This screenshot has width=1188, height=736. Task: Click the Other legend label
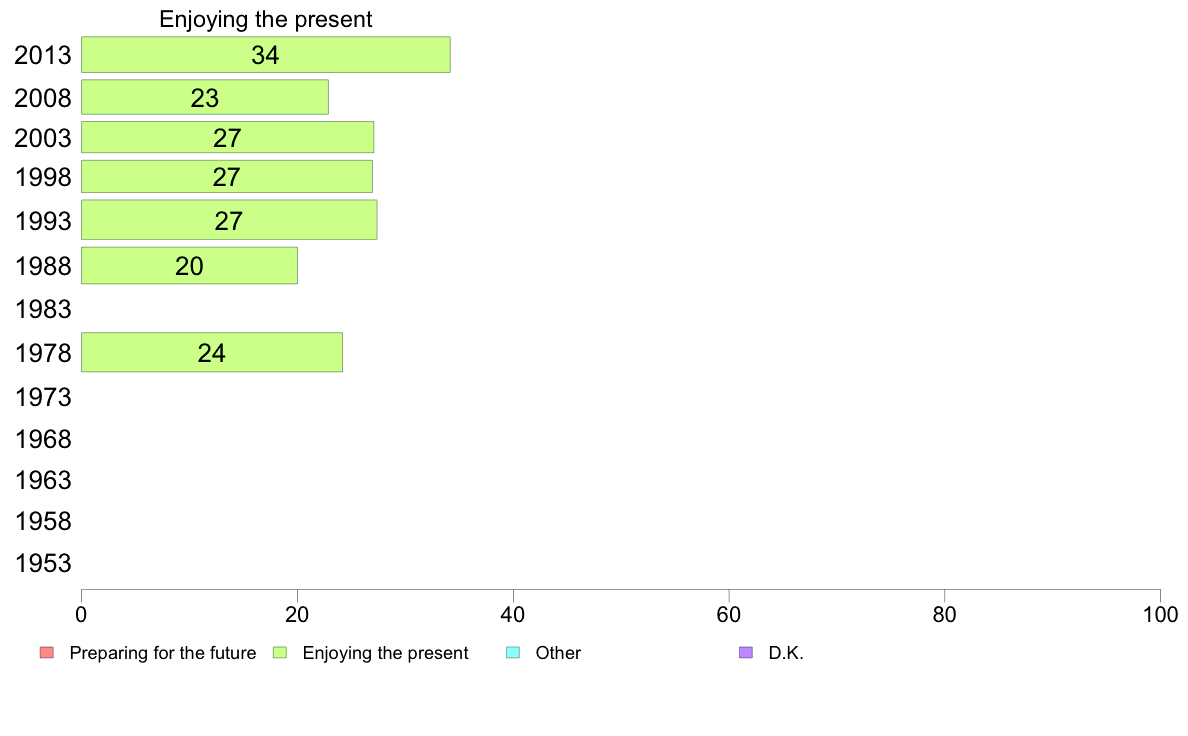pyautogui.click(x=558, y=653)
